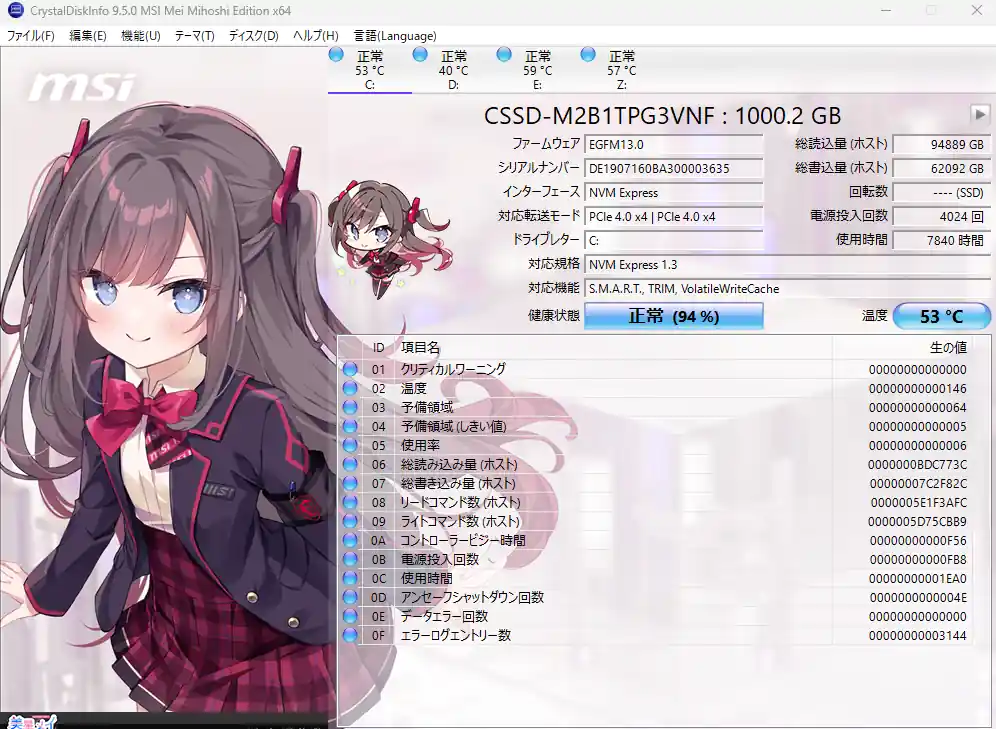The height and width of the screenshot is (729, 996).
Task: Click the drive letter field C:
Action: point(674,241)
